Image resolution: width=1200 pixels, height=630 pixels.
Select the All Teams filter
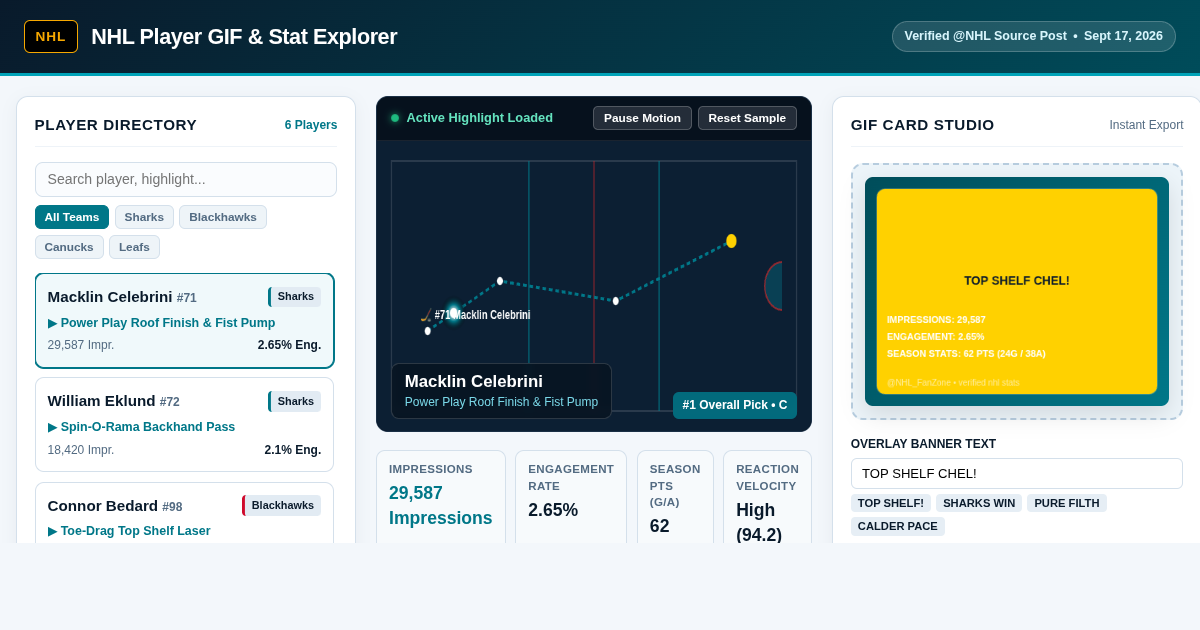click(x=72, y=217)
